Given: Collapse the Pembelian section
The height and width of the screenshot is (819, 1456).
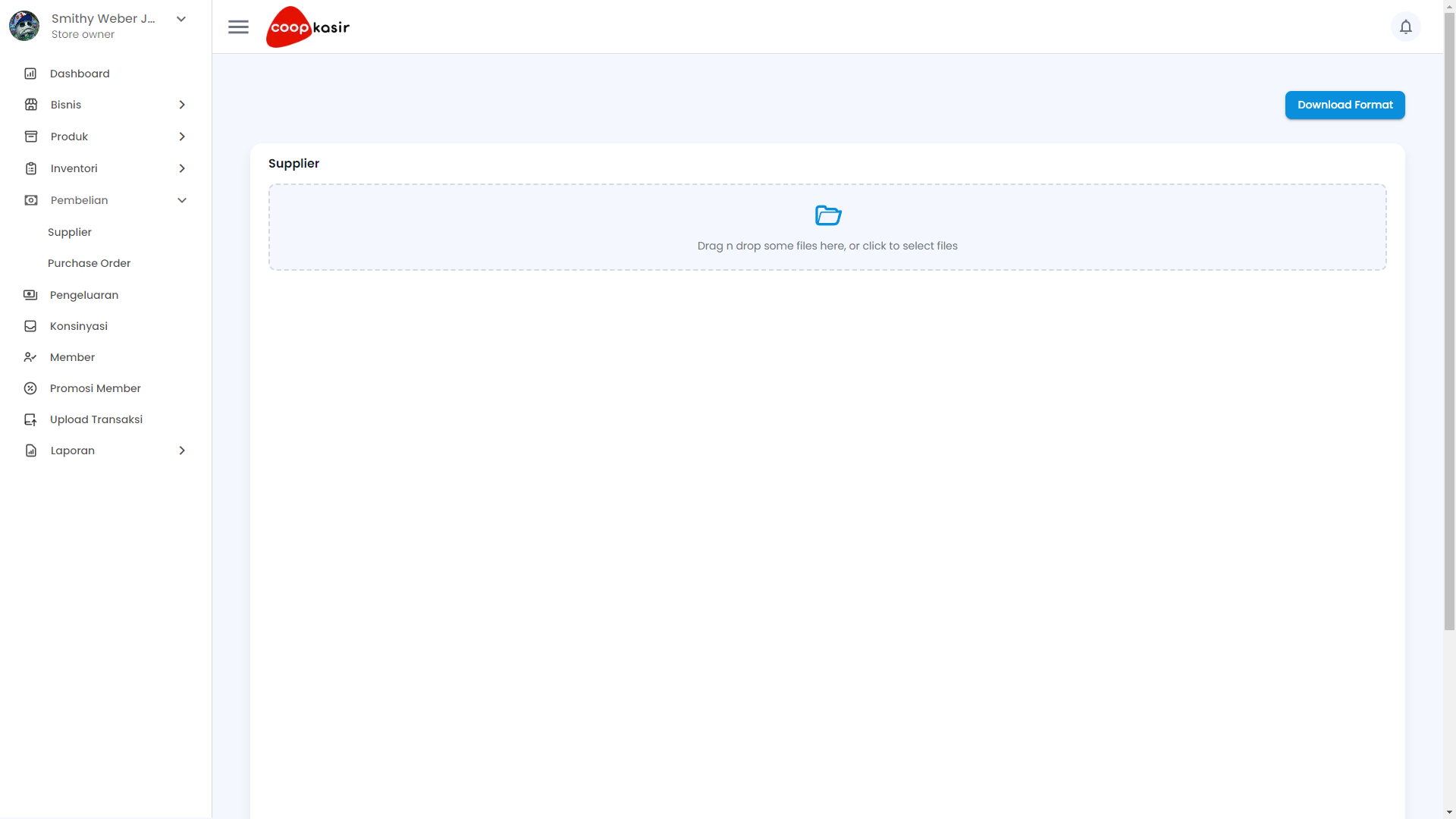Looking at the screenshot, I should pyautogui.click(x=182, y=200).
